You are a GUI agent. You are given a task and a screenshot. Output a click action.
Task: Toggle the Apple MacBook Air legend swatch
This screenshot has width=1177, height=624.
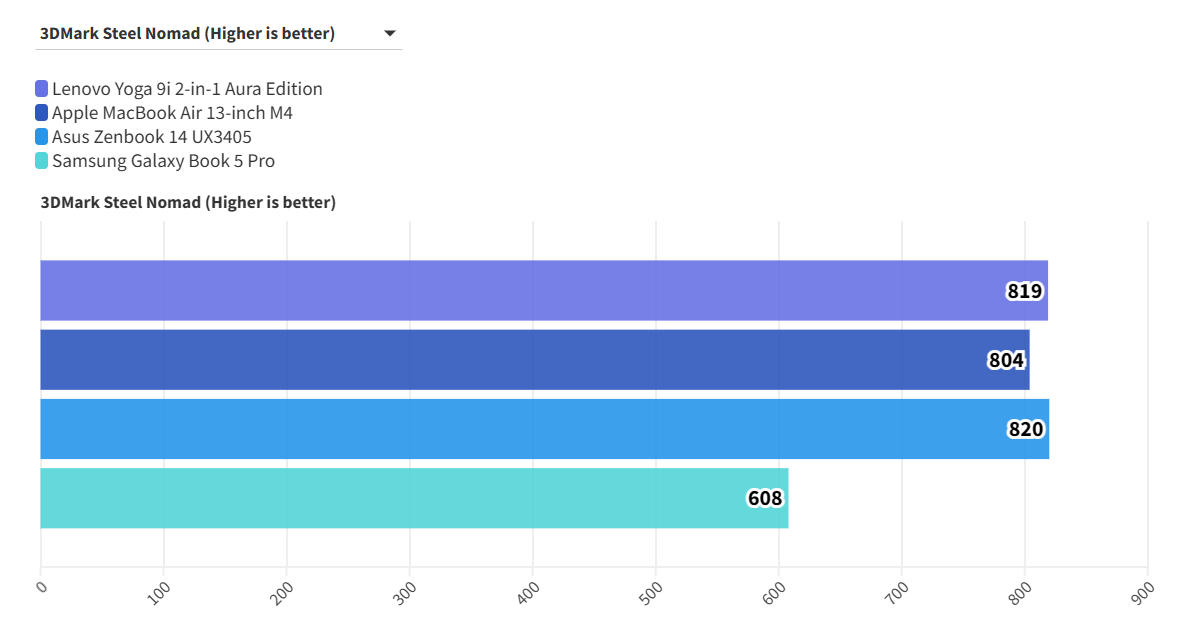tap(41, 113)
